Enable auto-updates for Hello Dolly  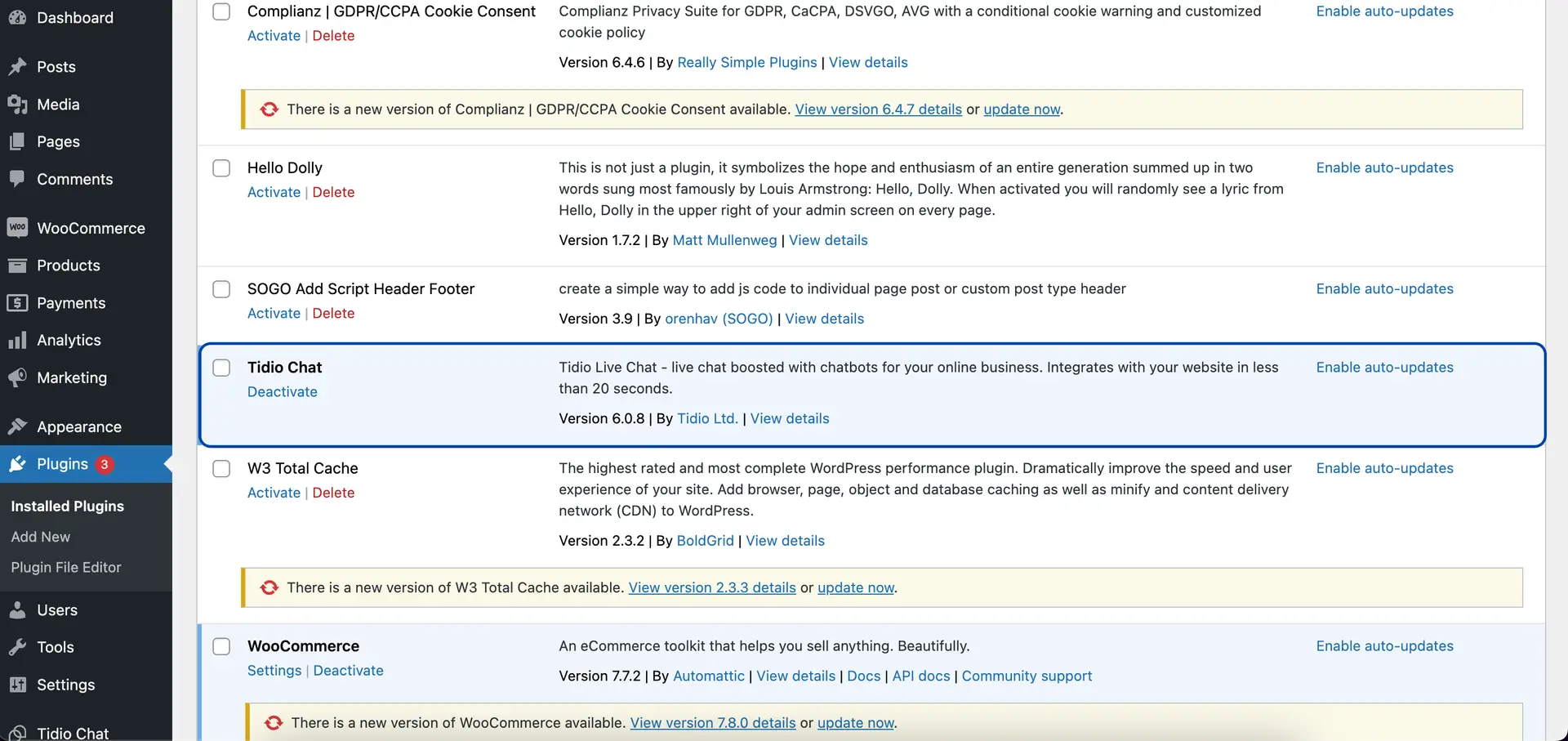[1385, 167]
